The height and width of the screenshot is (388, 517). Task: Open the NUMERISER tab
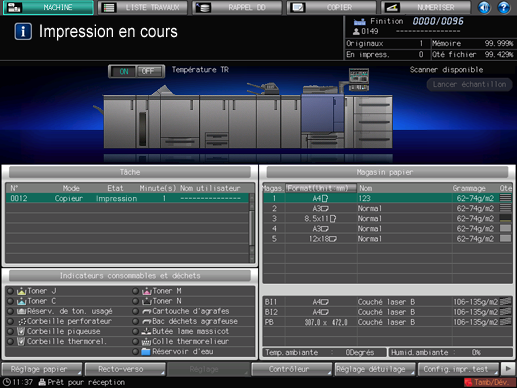(426, 7)
